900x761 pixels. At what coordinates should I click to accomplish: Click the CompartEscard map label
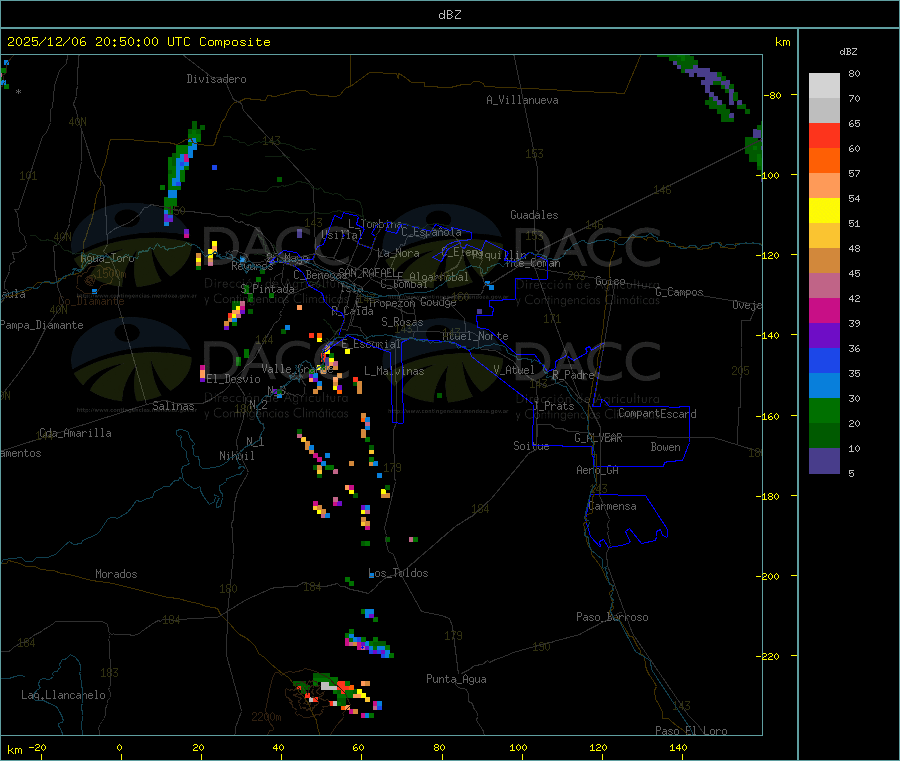657,414
